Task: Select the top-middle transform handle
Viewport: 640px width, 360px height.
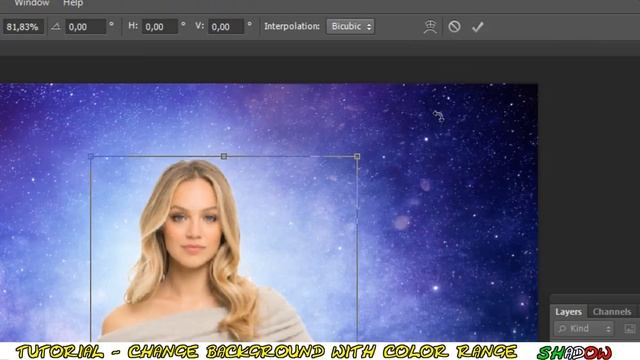Action: tap(224, 156)
